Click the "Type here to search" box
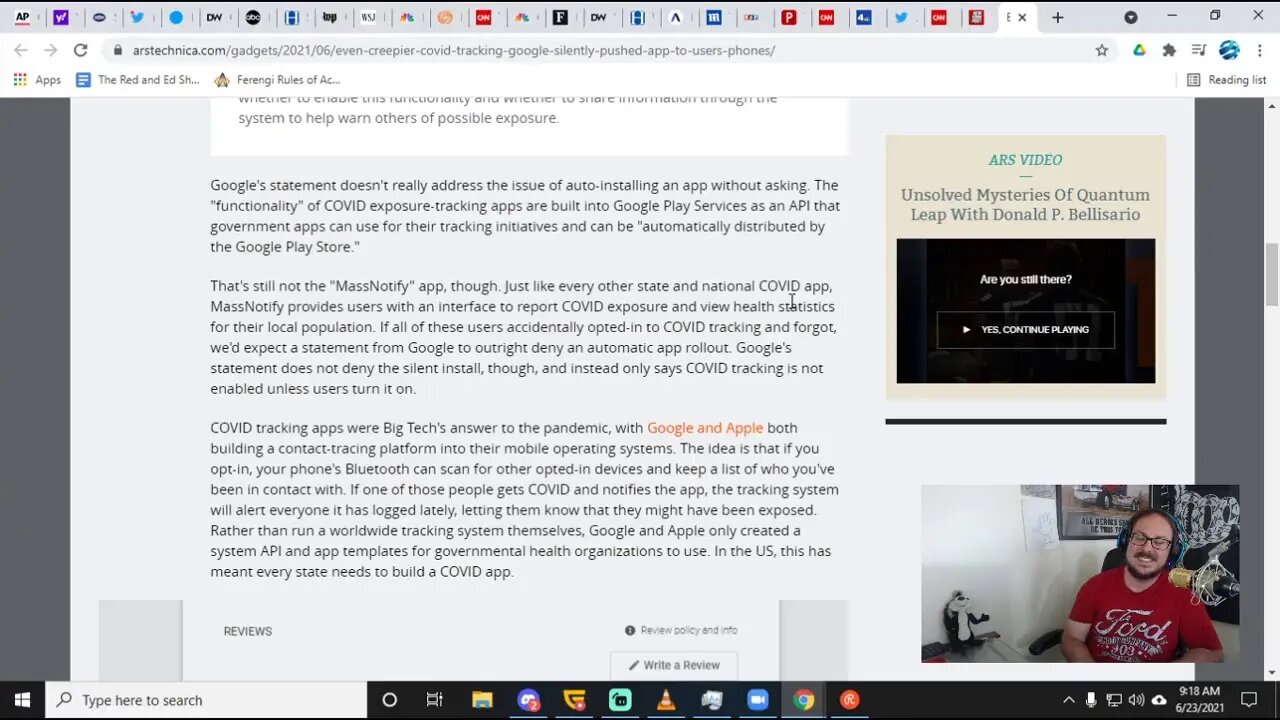This screenshot has width=1280, height=720. pos(207,700)
